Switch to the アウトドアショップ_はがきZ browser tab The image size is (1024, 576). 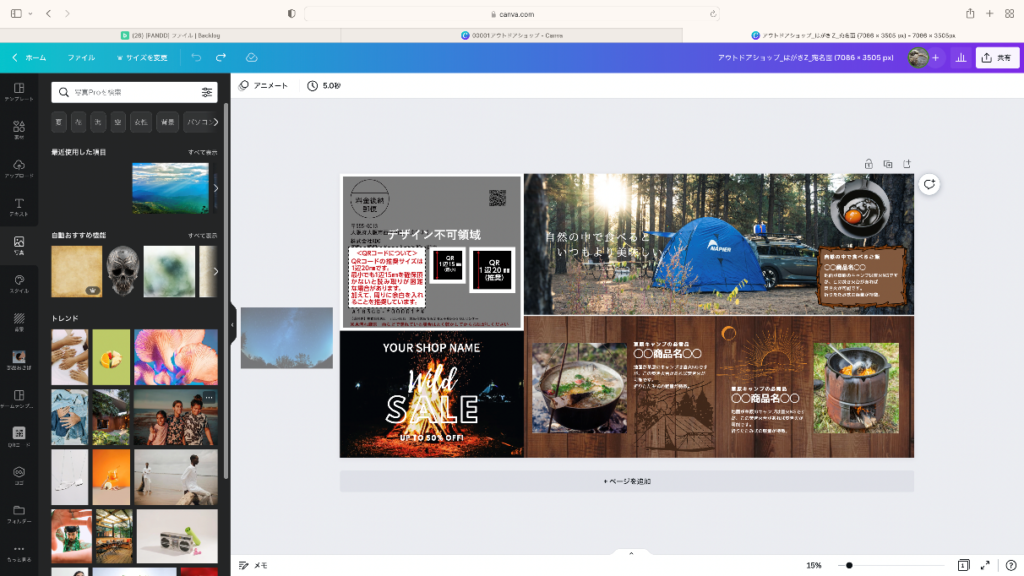click(x=854, y=35)
